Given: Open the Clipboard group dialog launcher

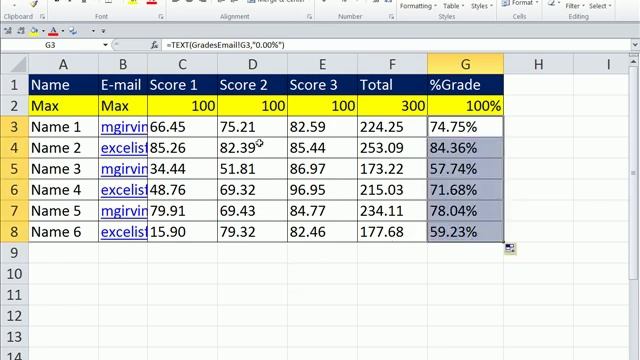Looking at the screenshot, I should tap(42, 17).
